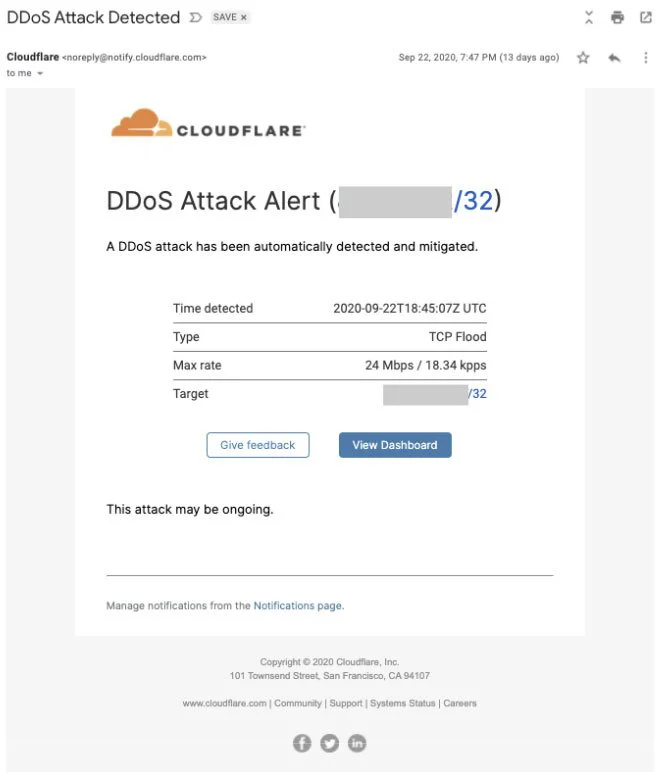This screenshot has width=663, height=777.
Task: Open the Notifications page link
Action: pos(298,606)
